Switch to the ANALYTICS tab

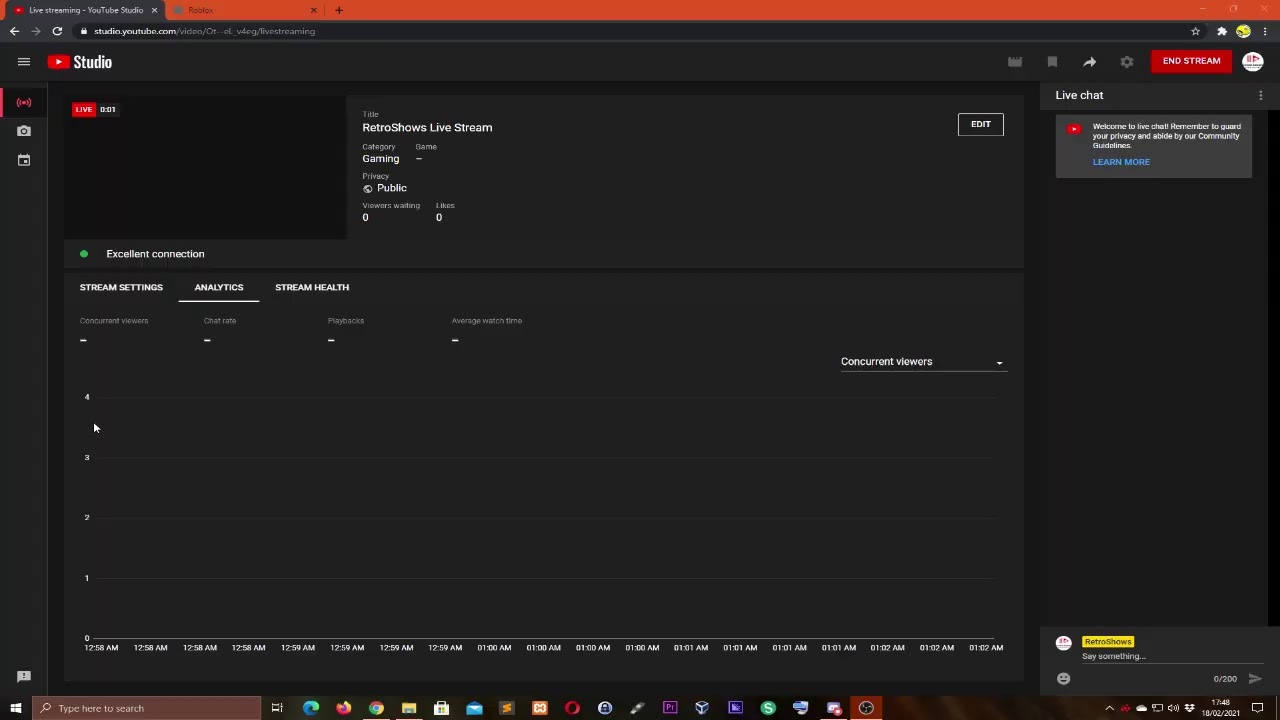point(219,287)
